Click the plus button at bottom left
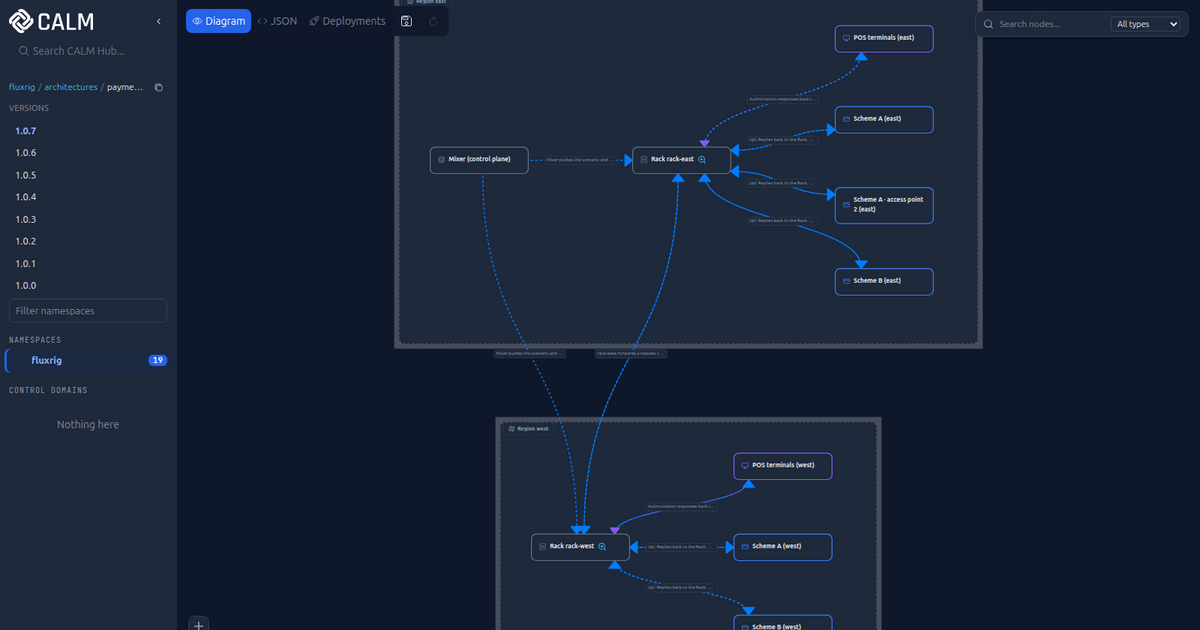Screen dimensions: 1200x630 [199, 624]
